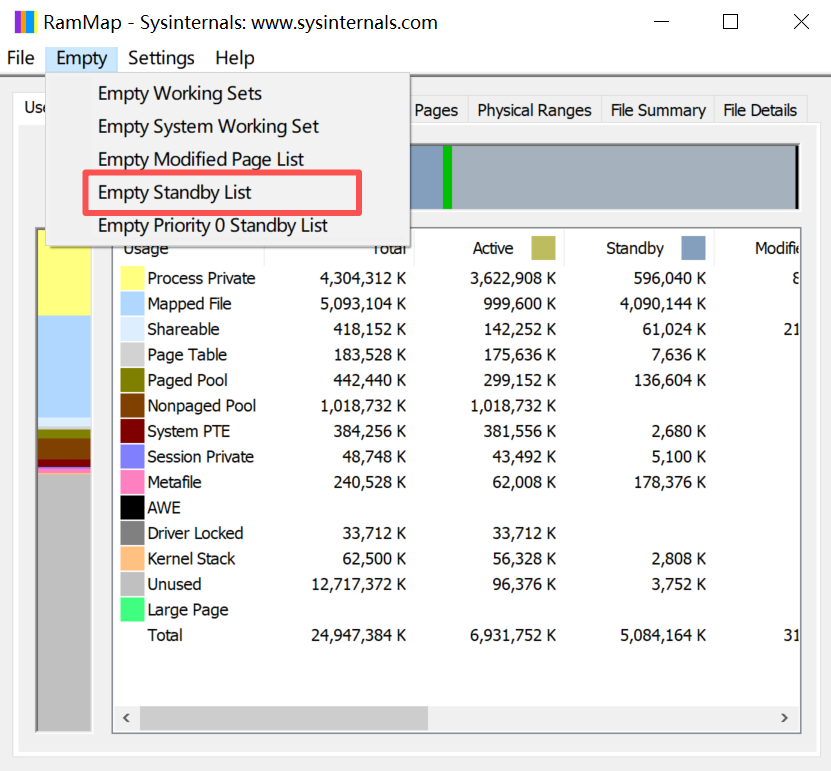Switch to the File Summary tab

pos(658,110)
